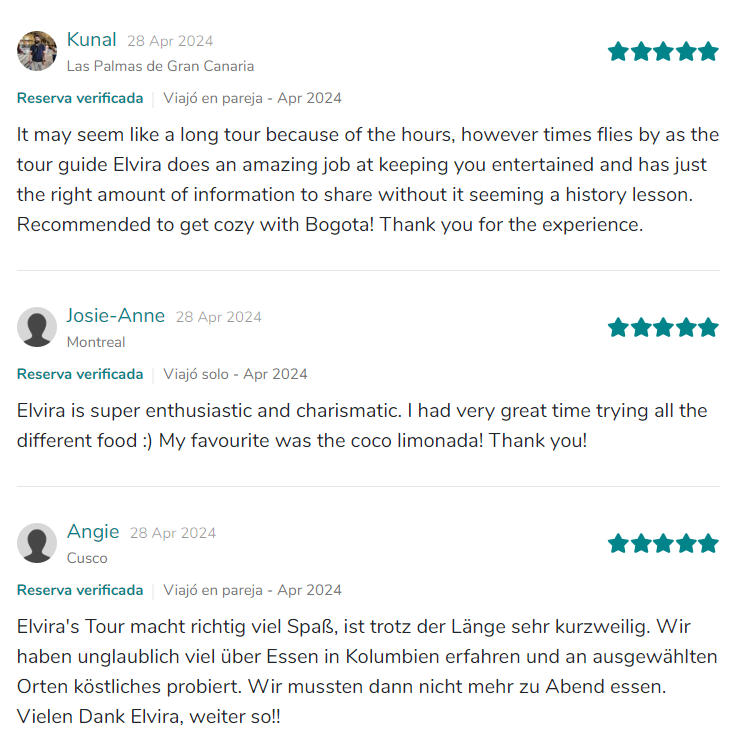Click the Cusco location under Angie
This screenshot has width=740, height=745.
point(87,558)
